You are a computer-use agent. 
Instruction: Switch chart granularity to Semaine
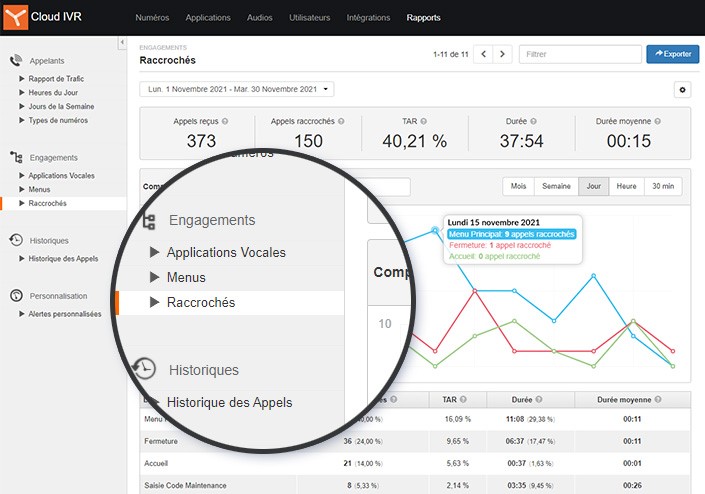pyautogui.click(x=556, y=186)
